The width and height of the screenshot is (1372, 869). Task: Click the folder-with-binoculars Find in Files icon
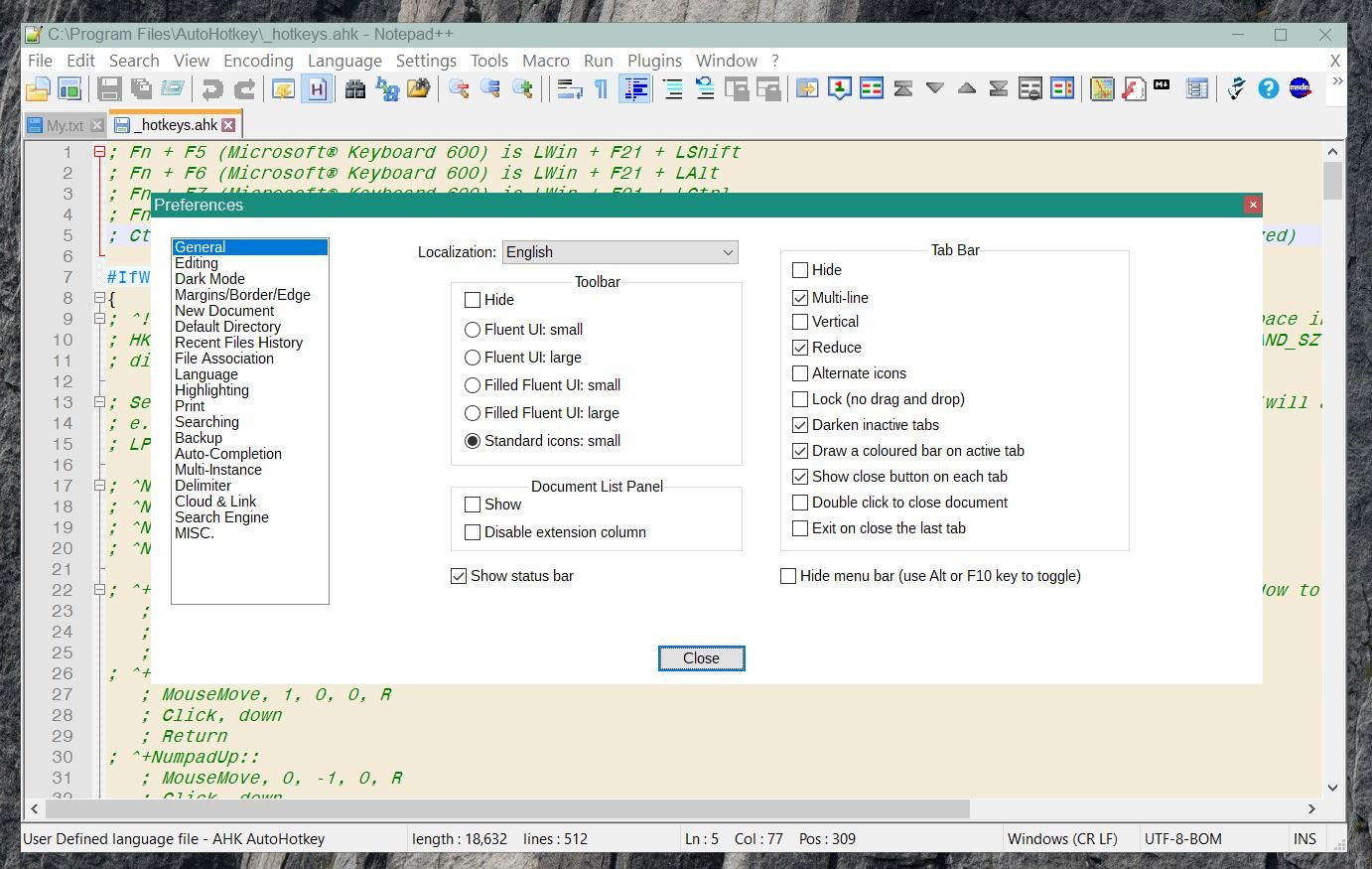[x=418, y=89]
